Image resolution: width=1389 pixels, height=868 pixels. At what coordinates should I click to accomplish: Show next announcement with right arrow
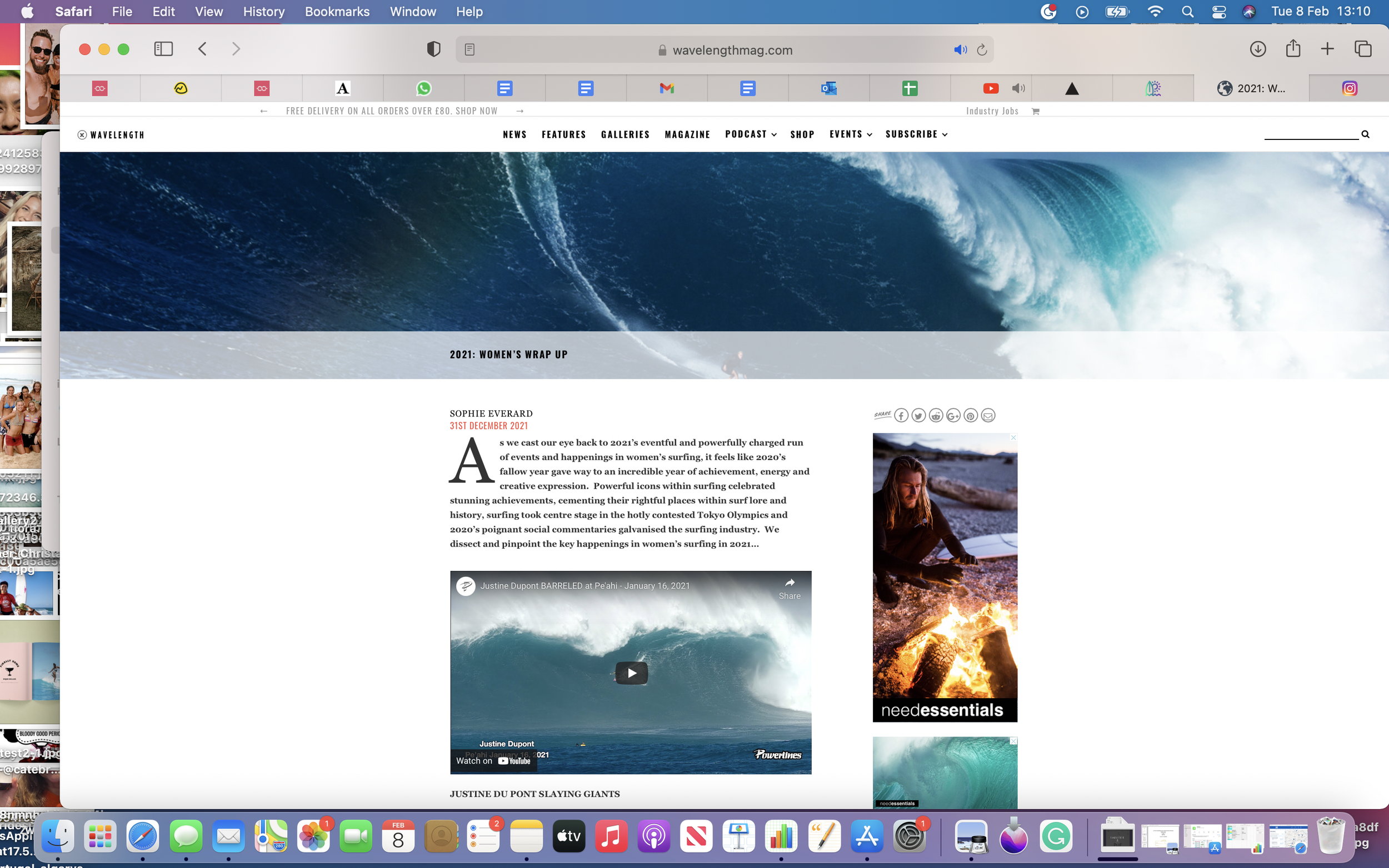(x=519, y=111)
